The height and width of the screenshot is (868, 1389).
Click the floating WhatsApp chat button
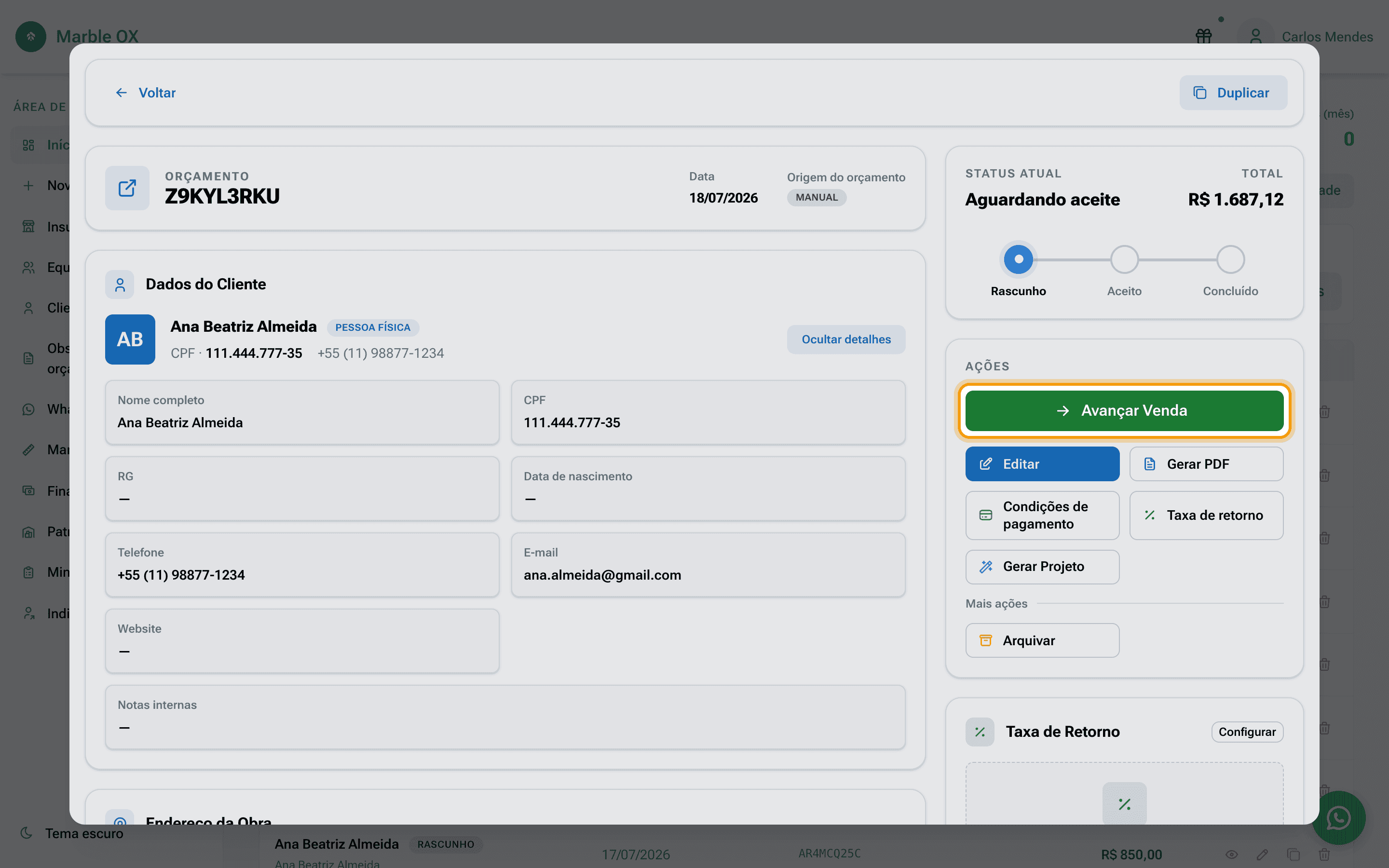1338,817
